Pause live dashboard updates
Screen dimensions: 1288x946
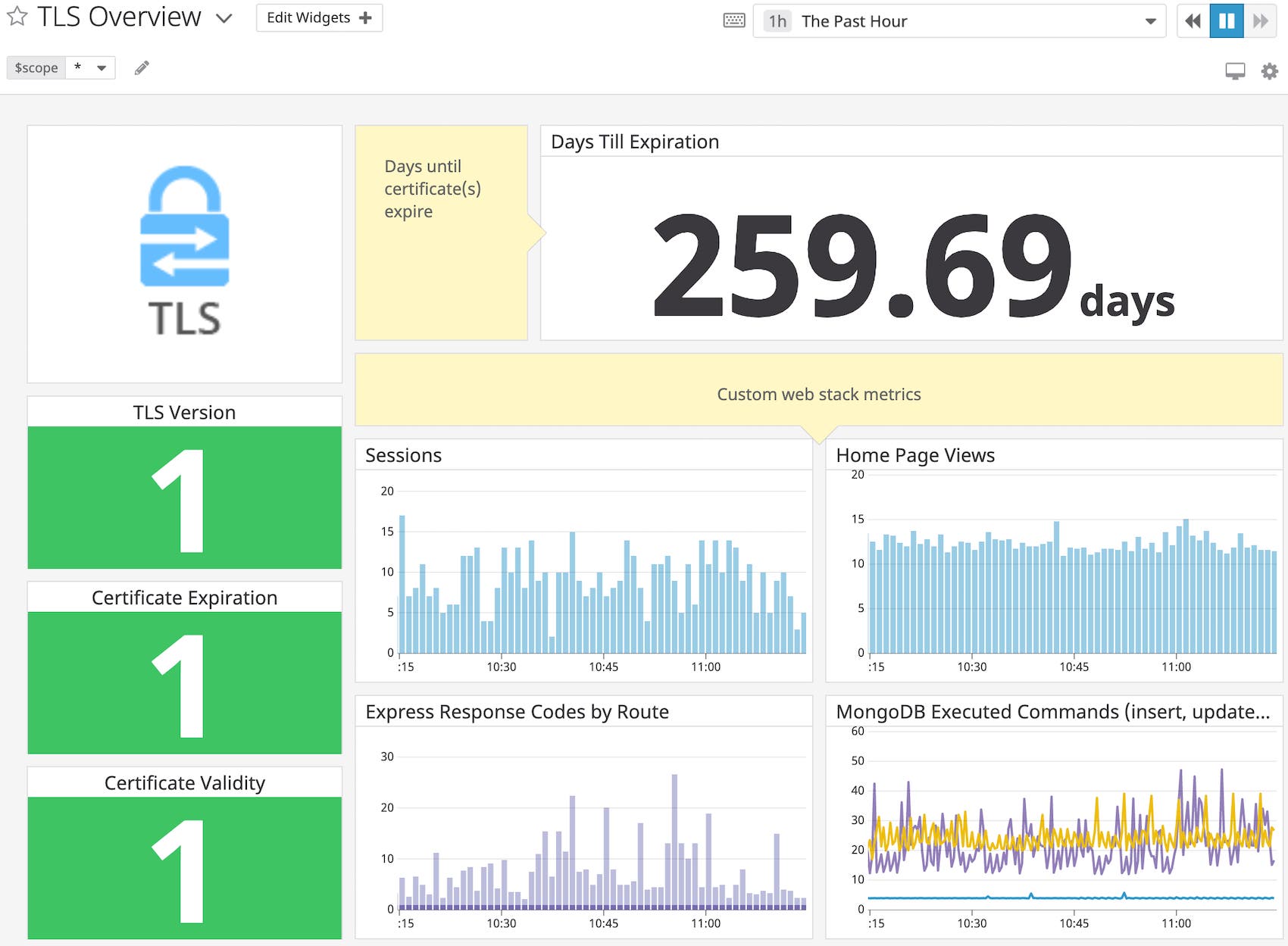pyautogui.click(x=1226, y=20)
